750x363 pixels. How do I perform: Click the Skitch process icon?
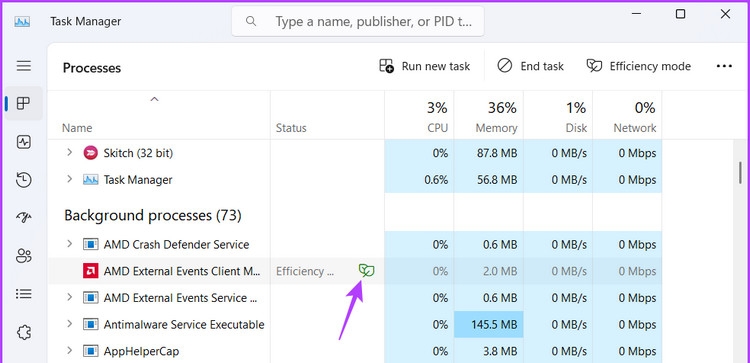(x=90, y=153)
